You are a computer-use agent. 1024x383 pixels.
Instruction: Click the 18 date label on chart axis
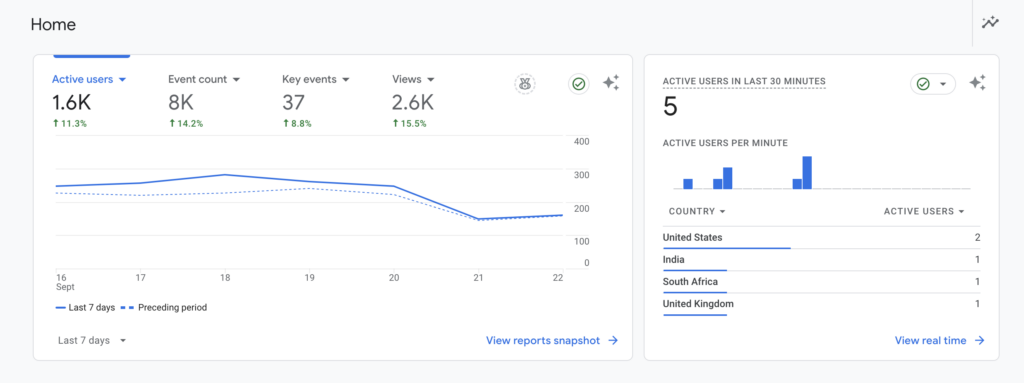(225, 278)
